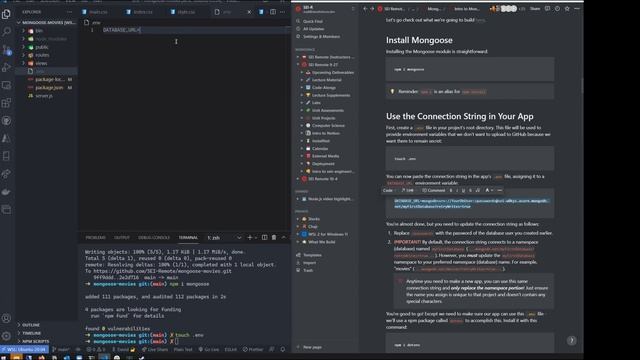Screen dimensions: 640x360
Task: Open Run and Debug view icon
Action: pyautogui.click(x=6, y=67)
